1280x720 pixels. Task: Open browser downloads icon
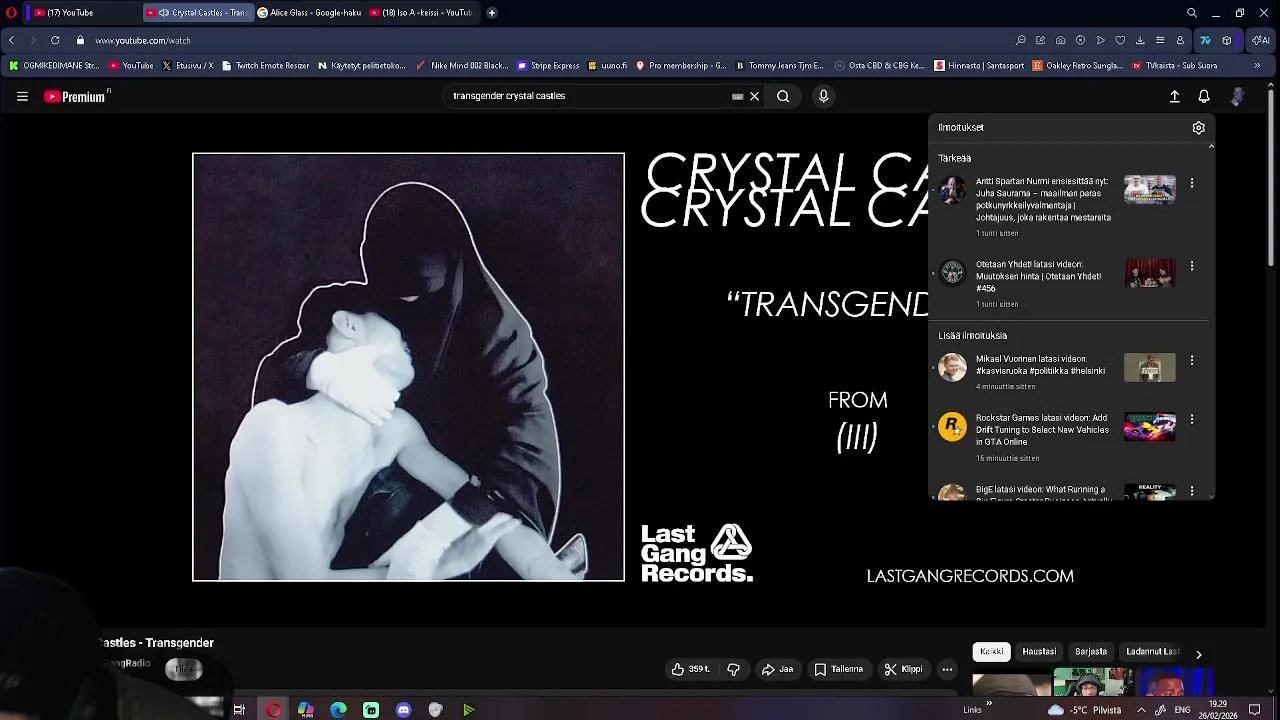1140,41
